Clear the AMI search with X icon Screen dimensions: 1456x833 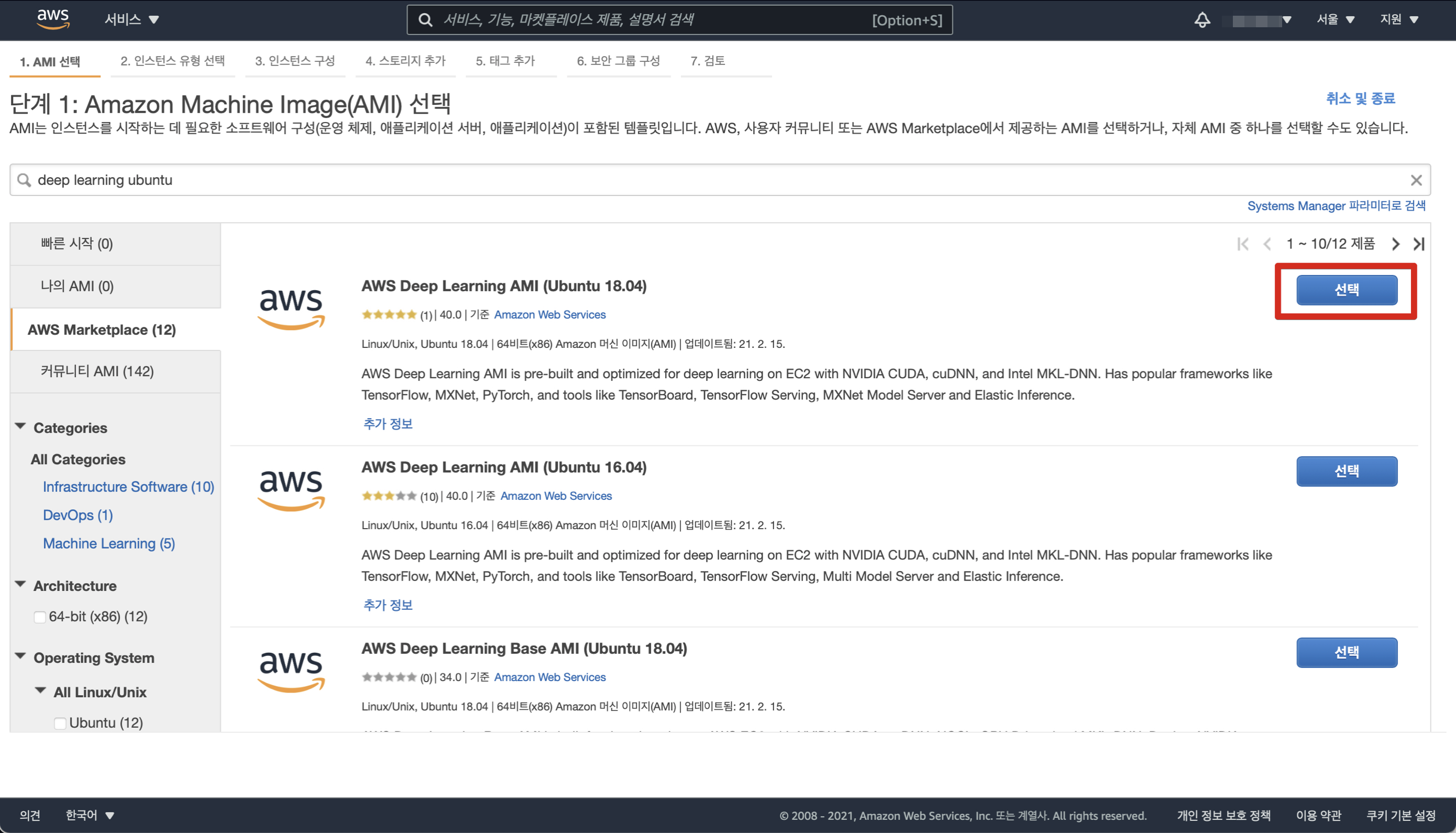pyautogui.click(x=1416, y=180)
